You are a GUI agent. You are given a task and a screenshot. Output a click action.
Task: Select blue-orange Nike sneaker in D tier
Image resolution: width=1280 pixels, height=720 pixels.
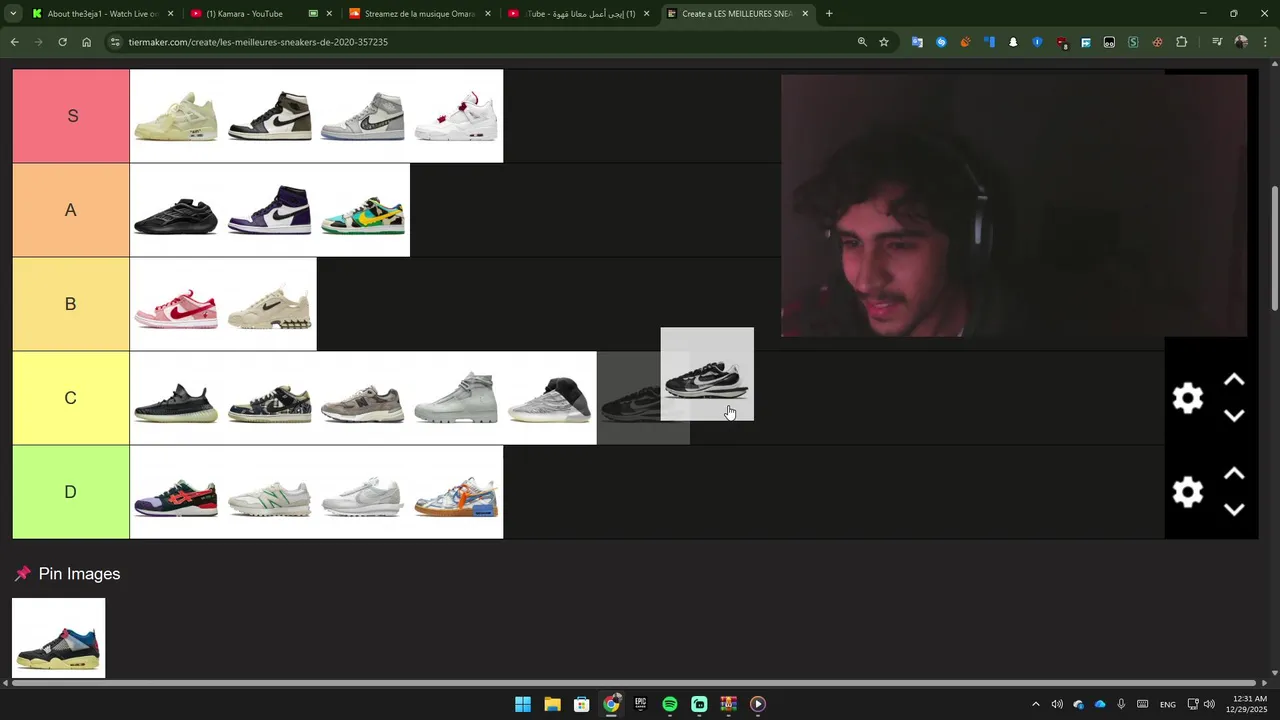click(x=456, y=492)
